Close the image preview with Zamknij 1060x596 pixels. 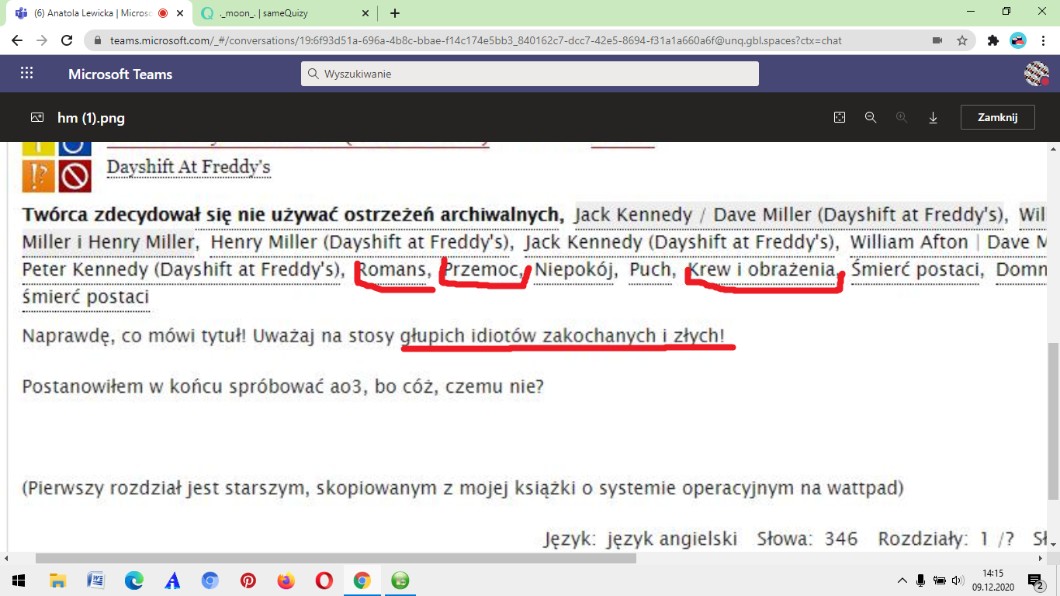997,117
